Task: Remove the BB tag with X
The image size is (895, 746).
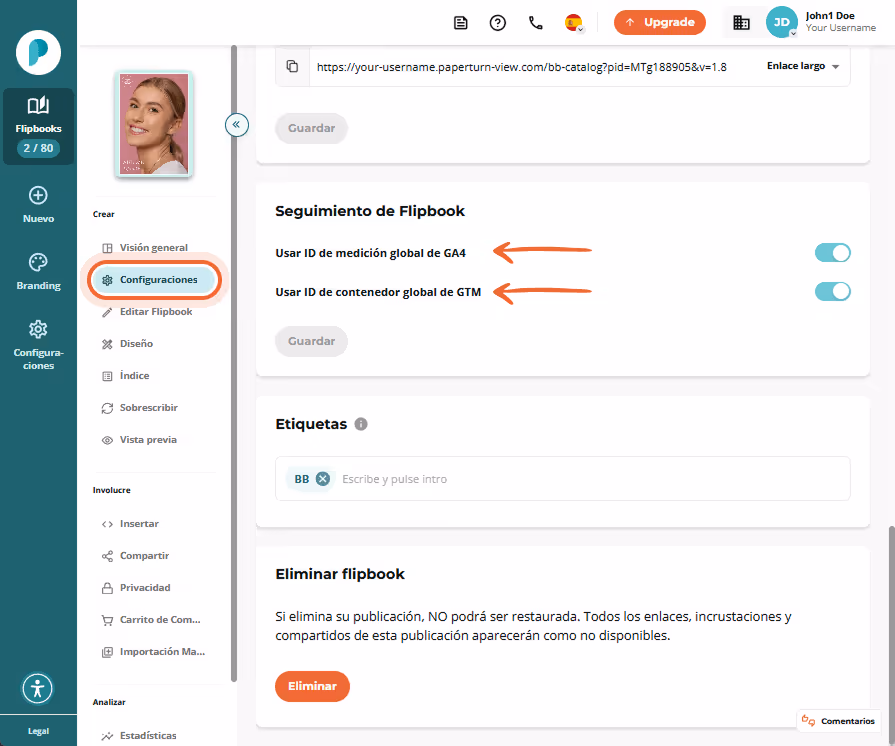Action: click(323, 479)
